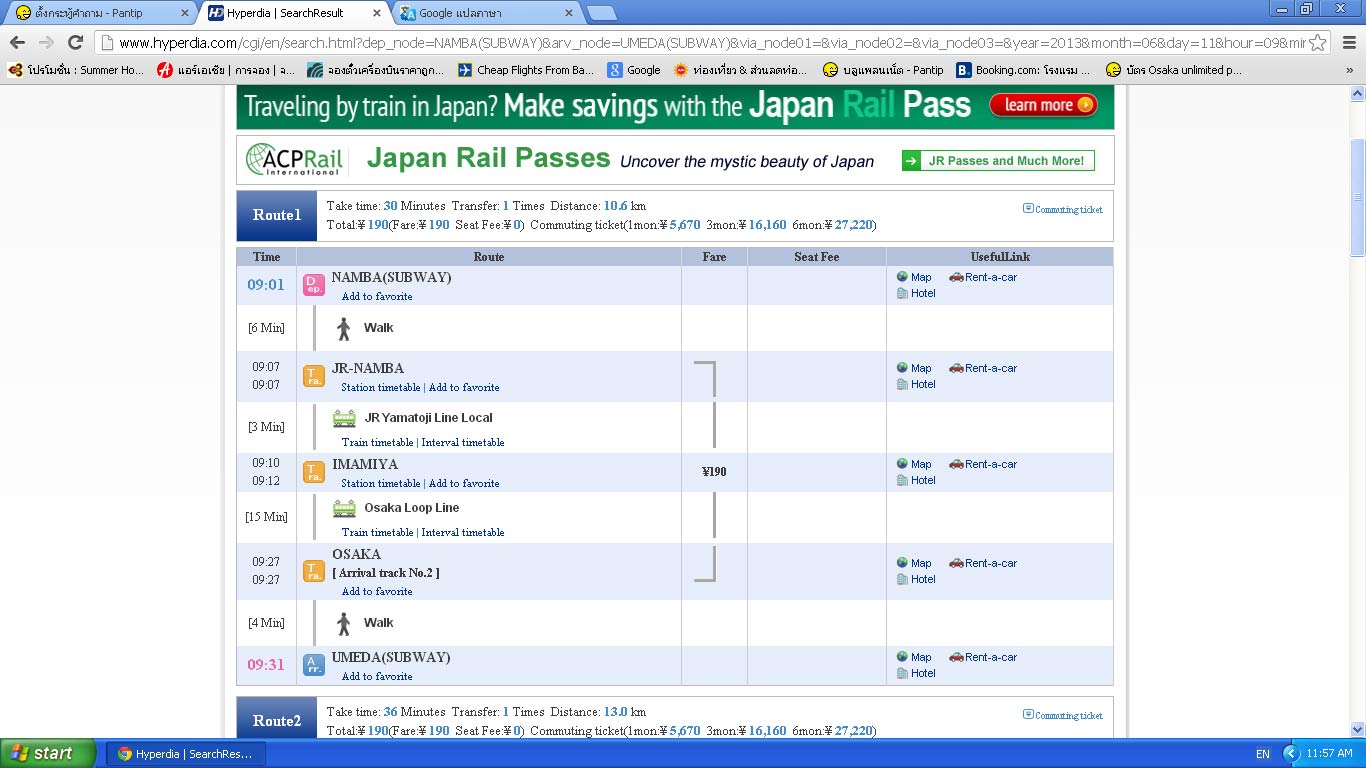This screenshot has width=1366, height=768.
Task: Click the Route1 Commuting ticket icon
Action: [1028, 208]
